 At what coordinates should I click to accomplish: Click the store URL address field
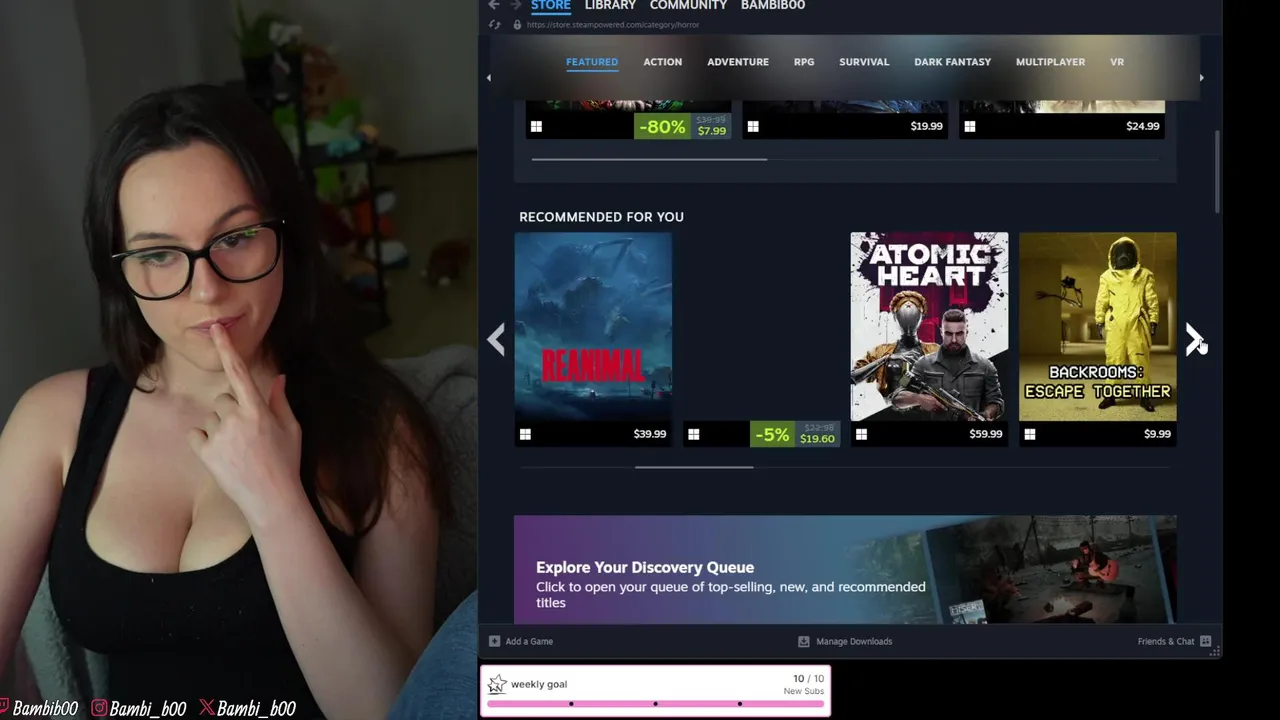tap(612, 25)
